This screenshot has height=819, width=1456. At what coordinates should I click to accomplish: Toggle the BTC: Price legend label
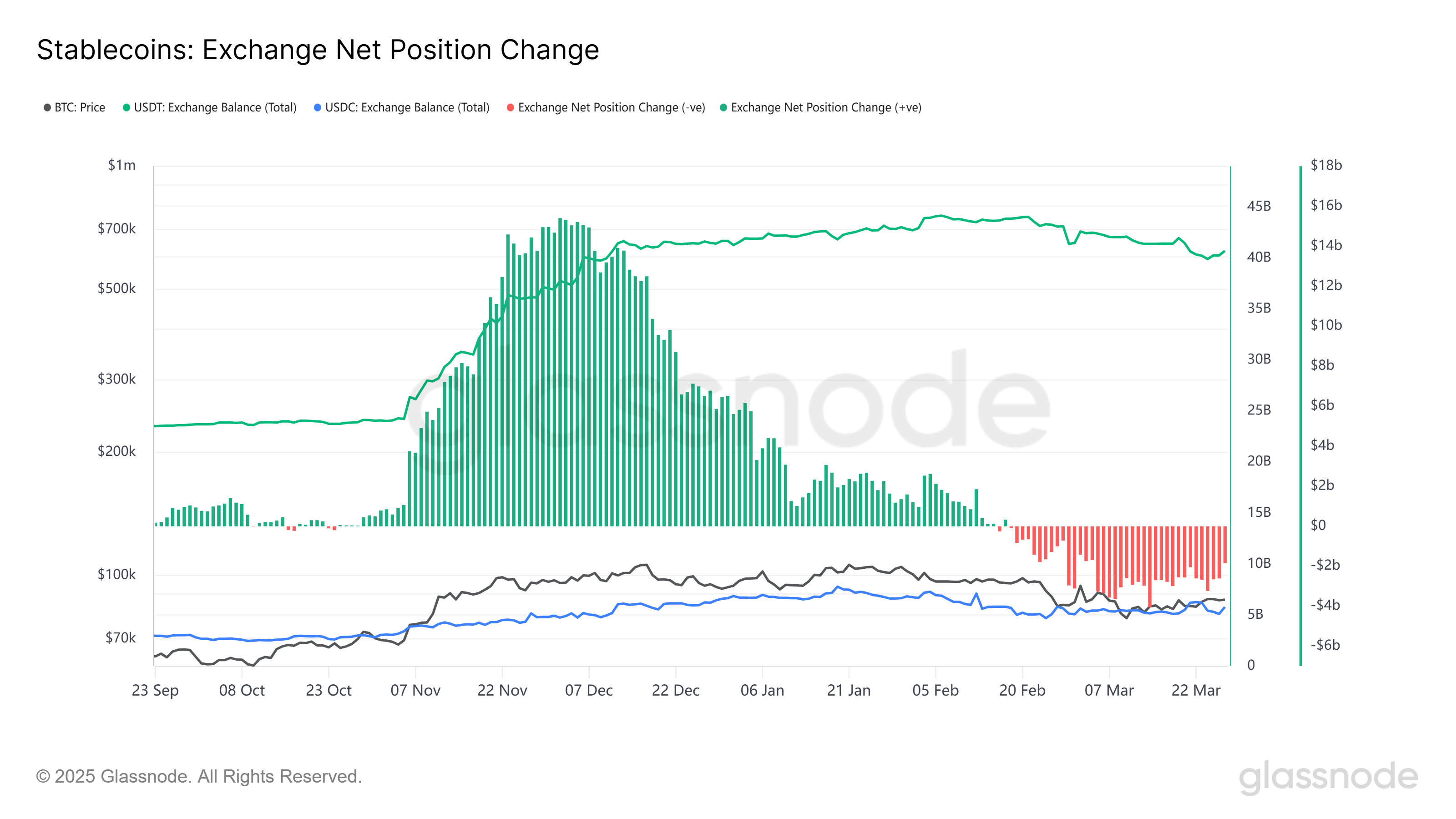pos(80,107)
